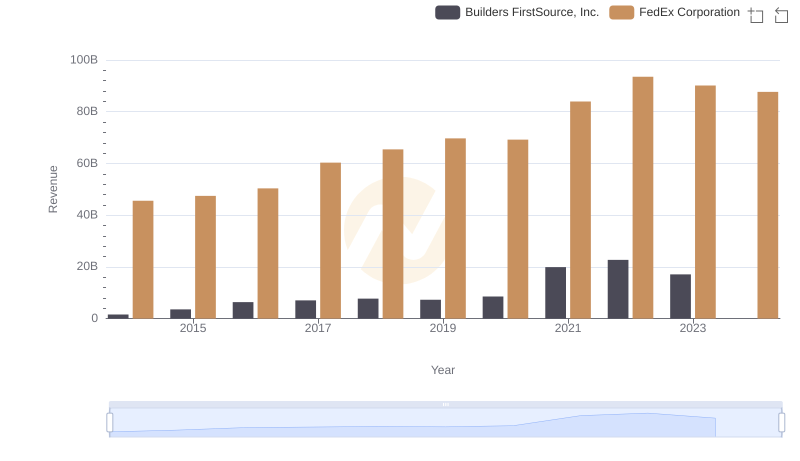Select FedEx bar for 2017
This screenshot has width=800, height=461.
(331, 241)
